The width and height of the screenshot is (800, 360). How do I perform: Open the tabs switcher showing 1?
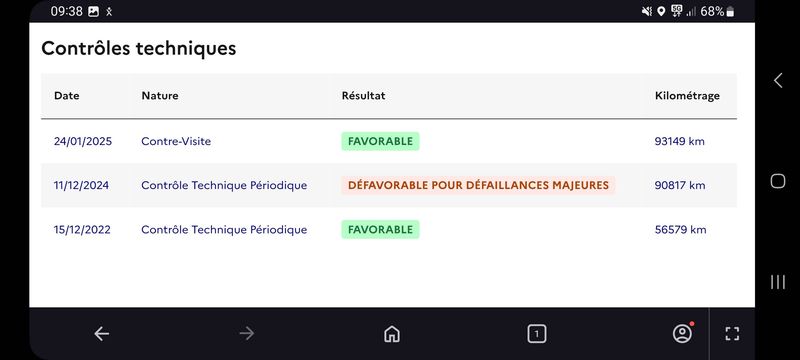click(x=536, y=334)
